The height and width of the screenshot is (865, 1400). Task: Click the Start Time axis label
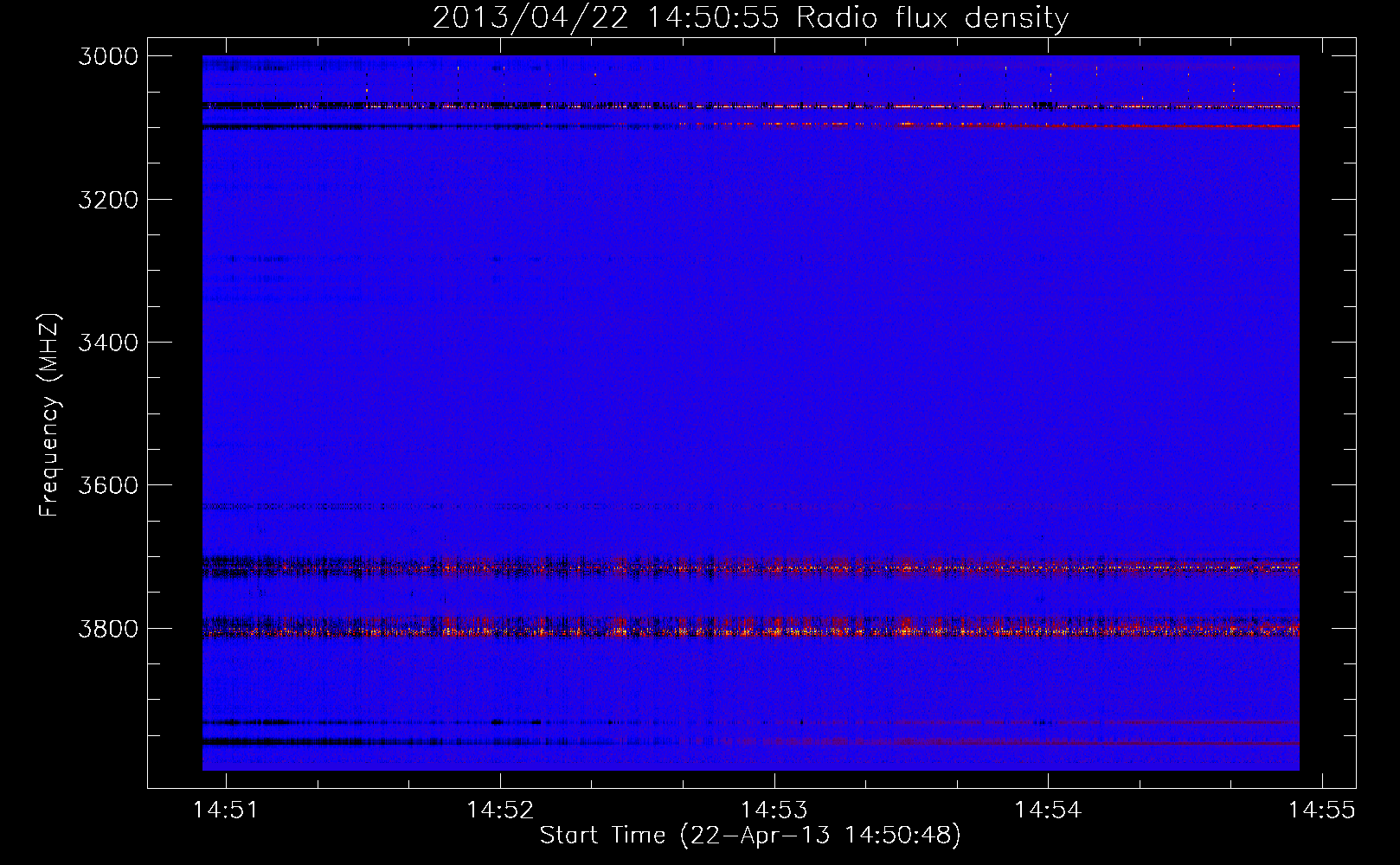click(750, 836)
